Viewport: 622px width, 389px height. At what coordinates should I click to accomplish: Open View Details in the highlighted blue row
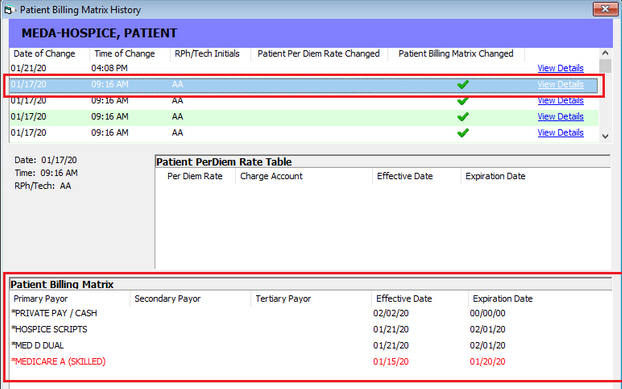[x=560, y=84]
